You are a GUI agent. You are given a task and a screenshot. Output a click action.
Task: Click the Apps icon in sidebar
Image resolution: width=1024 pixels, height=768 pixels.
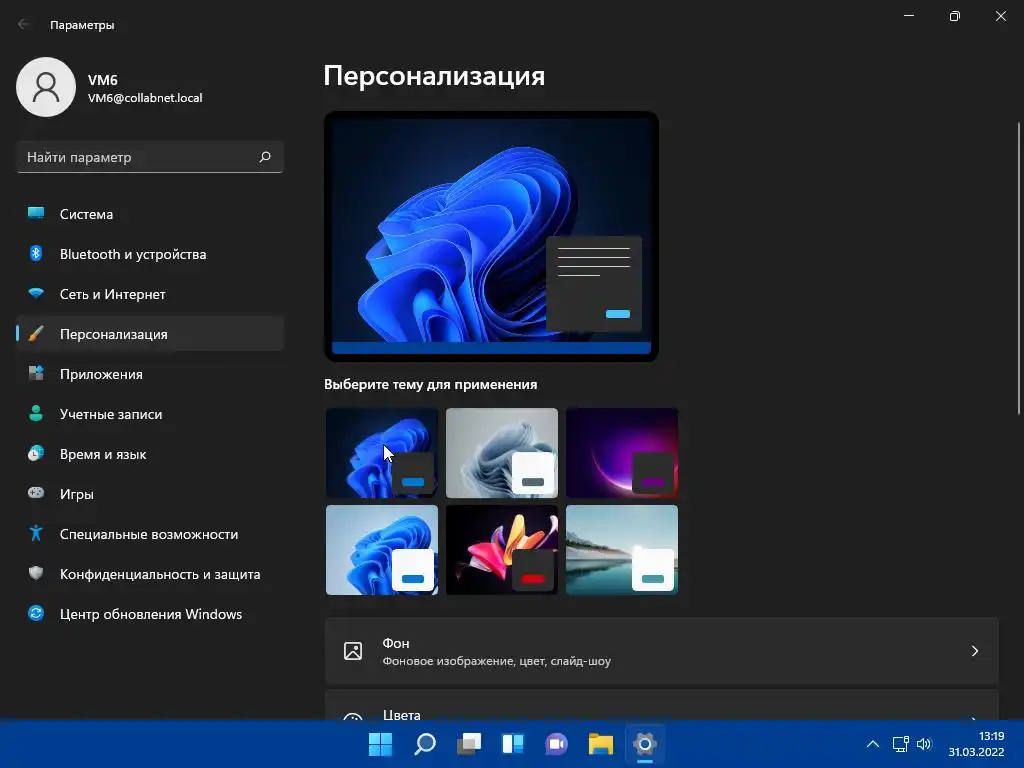36,374
